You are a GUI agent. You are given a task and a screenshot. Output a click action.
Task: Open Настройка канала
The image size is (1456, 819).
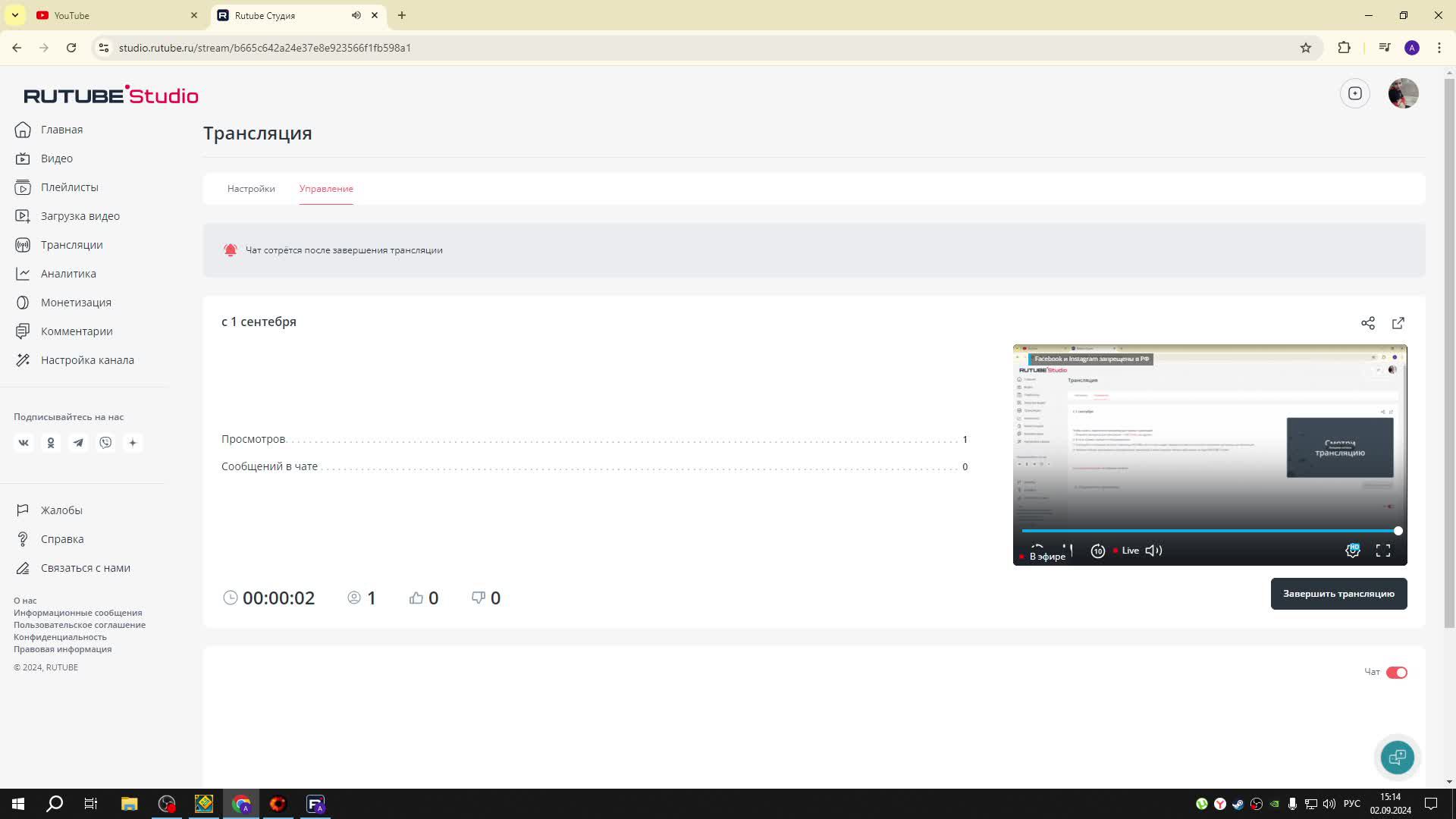pyautogui.click(x=74, y=360)
